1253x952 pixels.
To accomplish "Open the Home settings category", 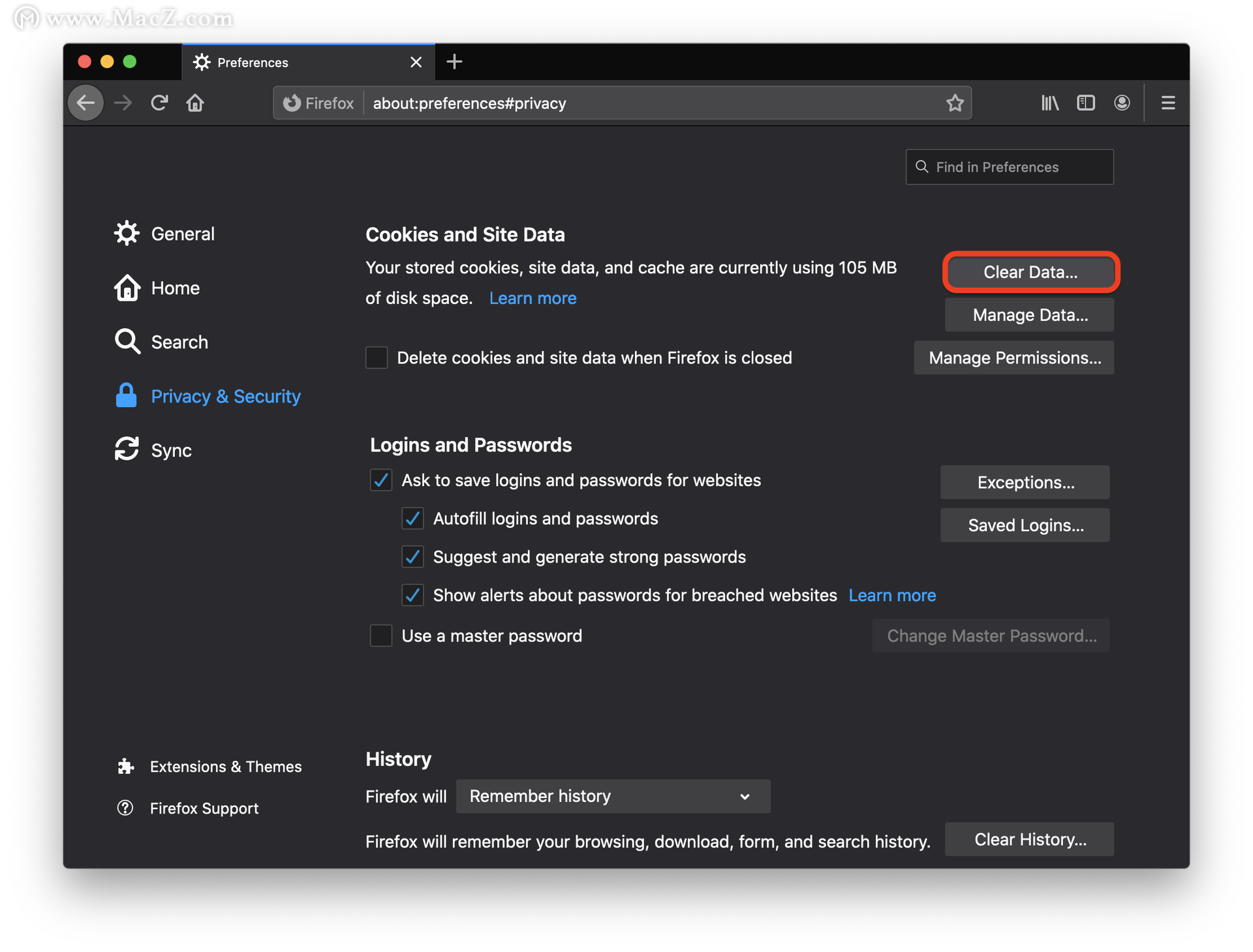I will tap(157, 288).
